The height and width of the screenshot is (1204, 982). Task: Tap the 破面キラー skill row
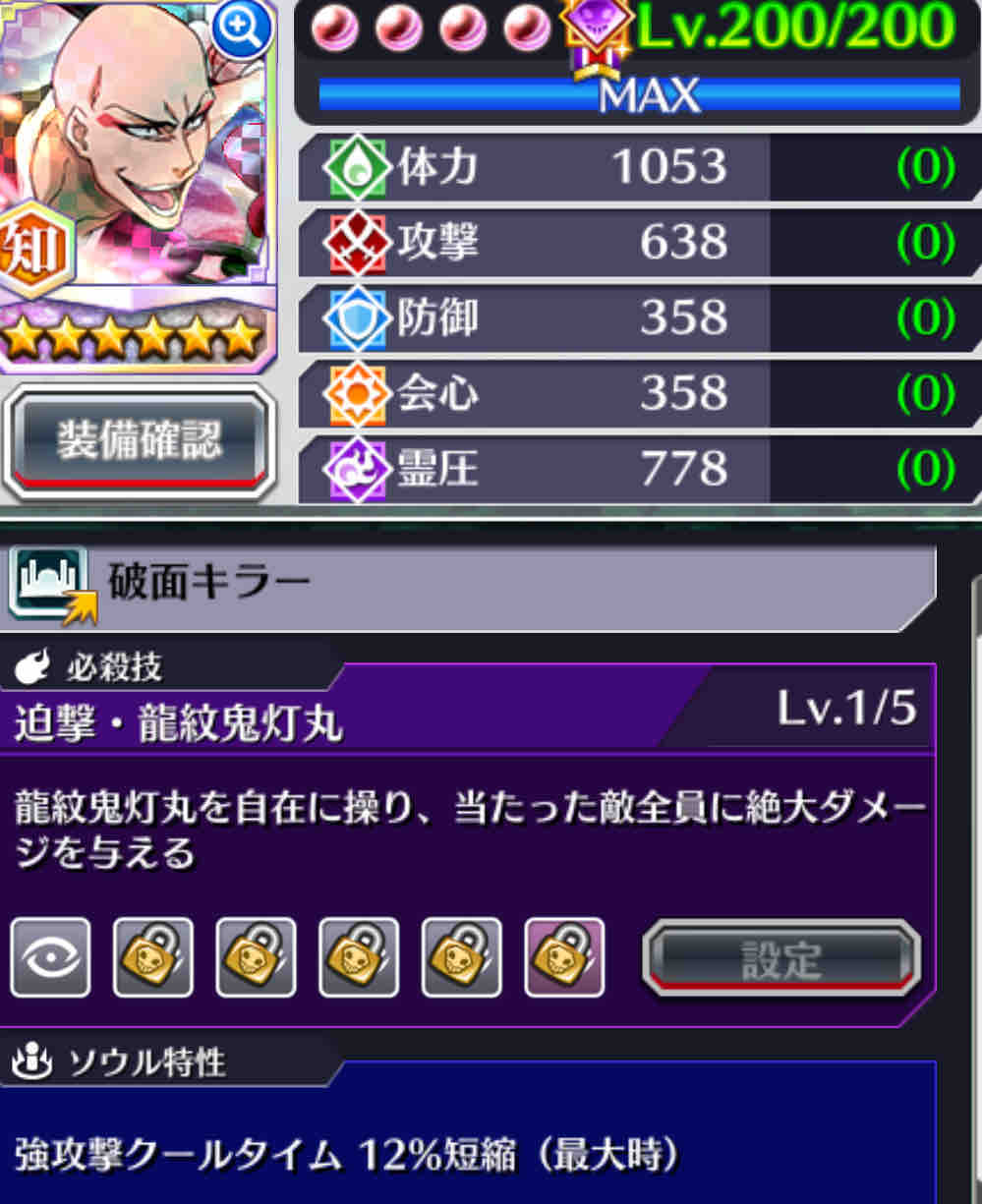click(x=470, y=587)
